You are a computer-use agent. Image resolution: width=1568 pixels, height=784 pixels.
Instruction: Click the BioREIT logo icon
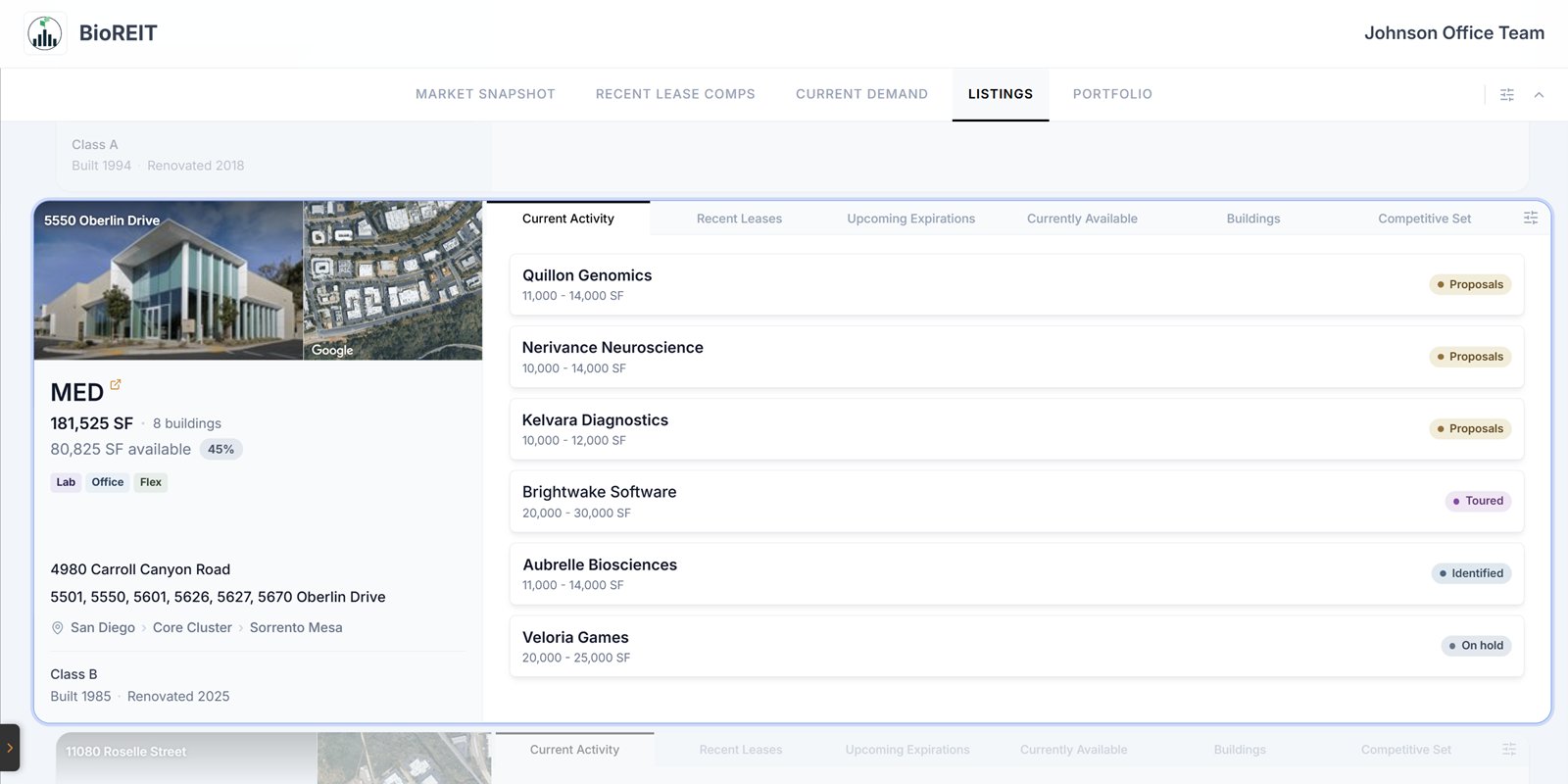click(45, 33)
